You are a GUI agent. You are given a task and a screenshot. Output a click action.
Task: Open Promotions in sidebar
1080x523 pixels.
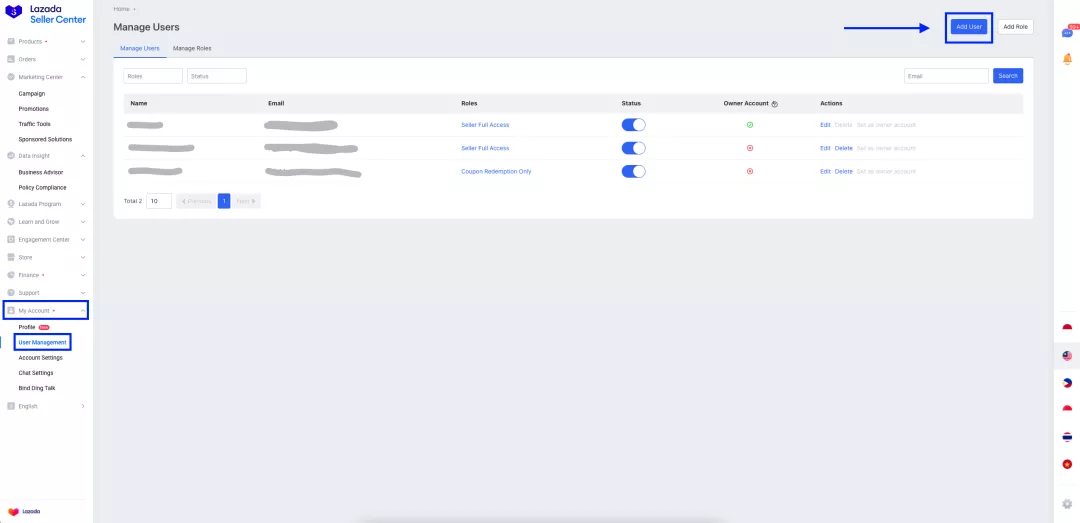tap(34, 109)
